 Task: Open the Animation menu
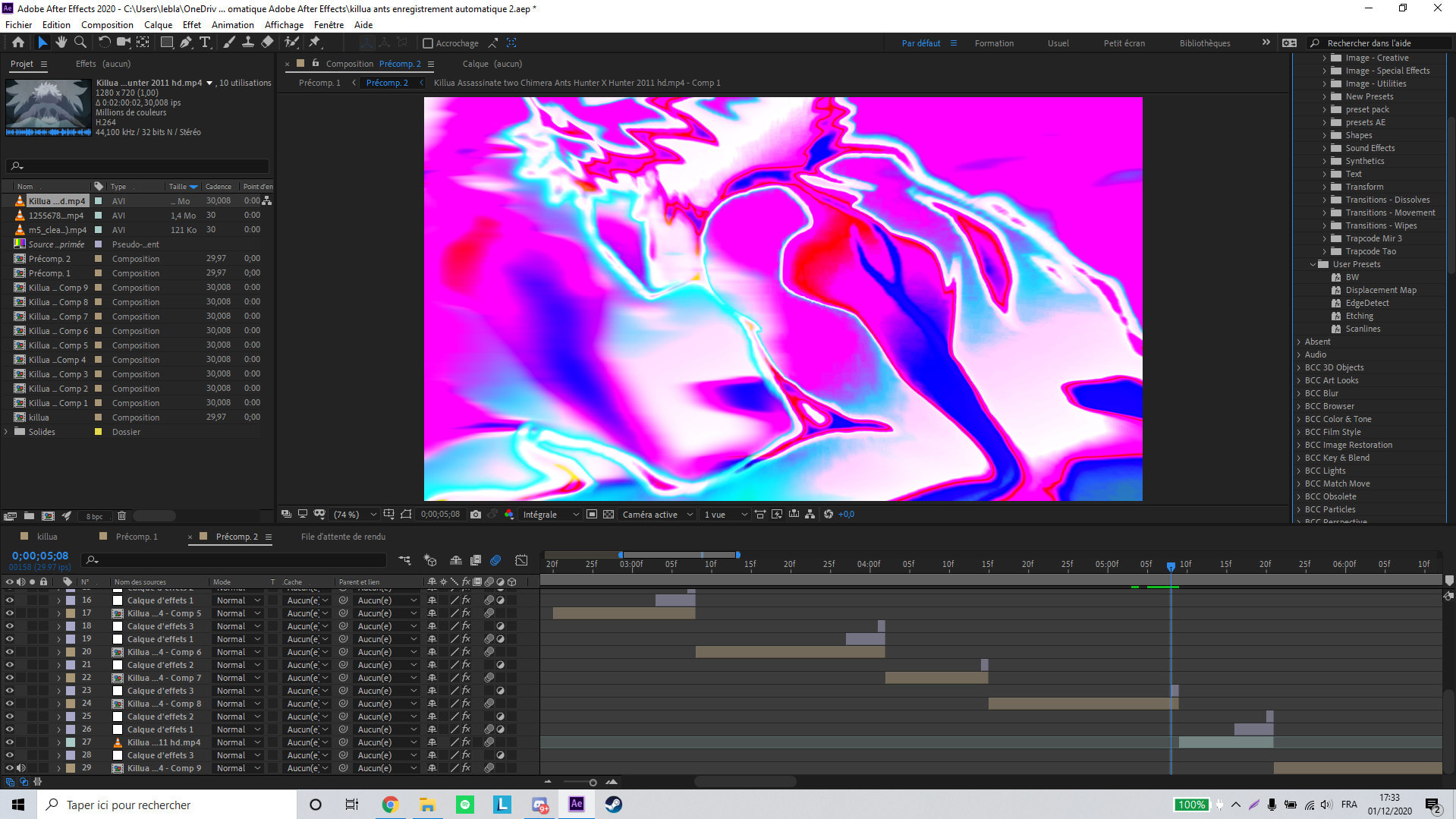pos(232,24)
